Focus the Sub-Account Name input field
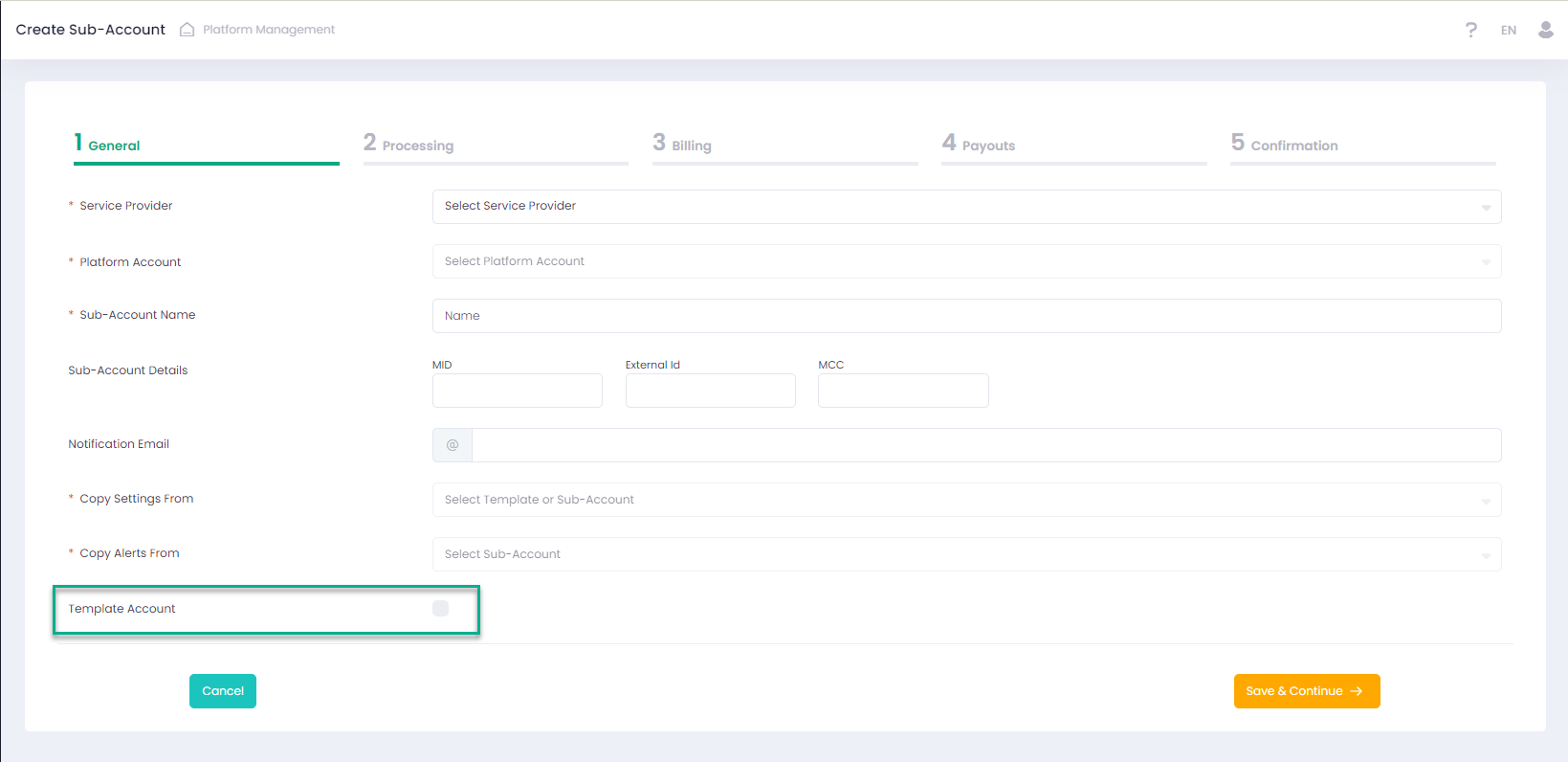 click(x=966, y=316)
